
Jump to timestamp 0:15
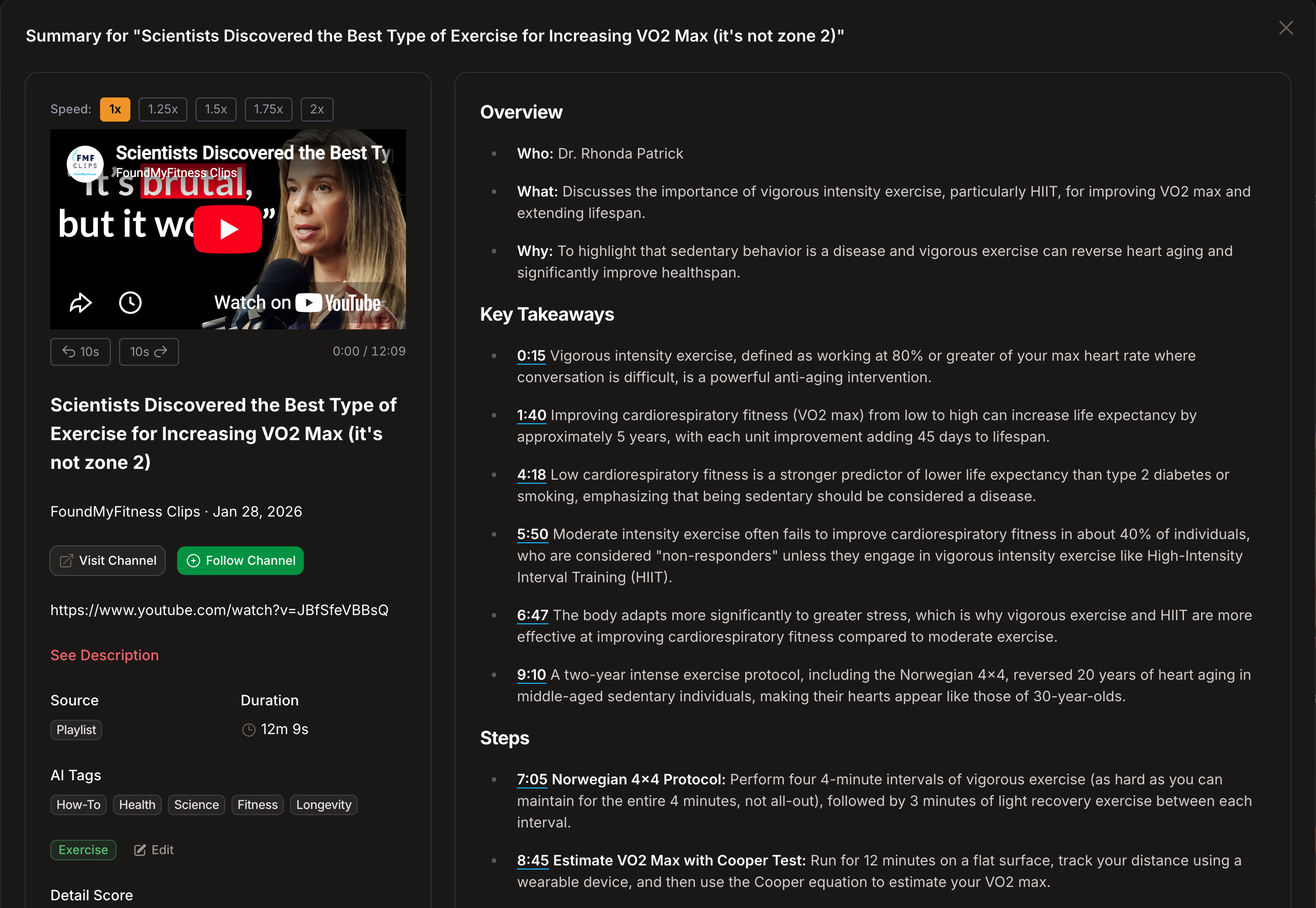pos(531,356)
